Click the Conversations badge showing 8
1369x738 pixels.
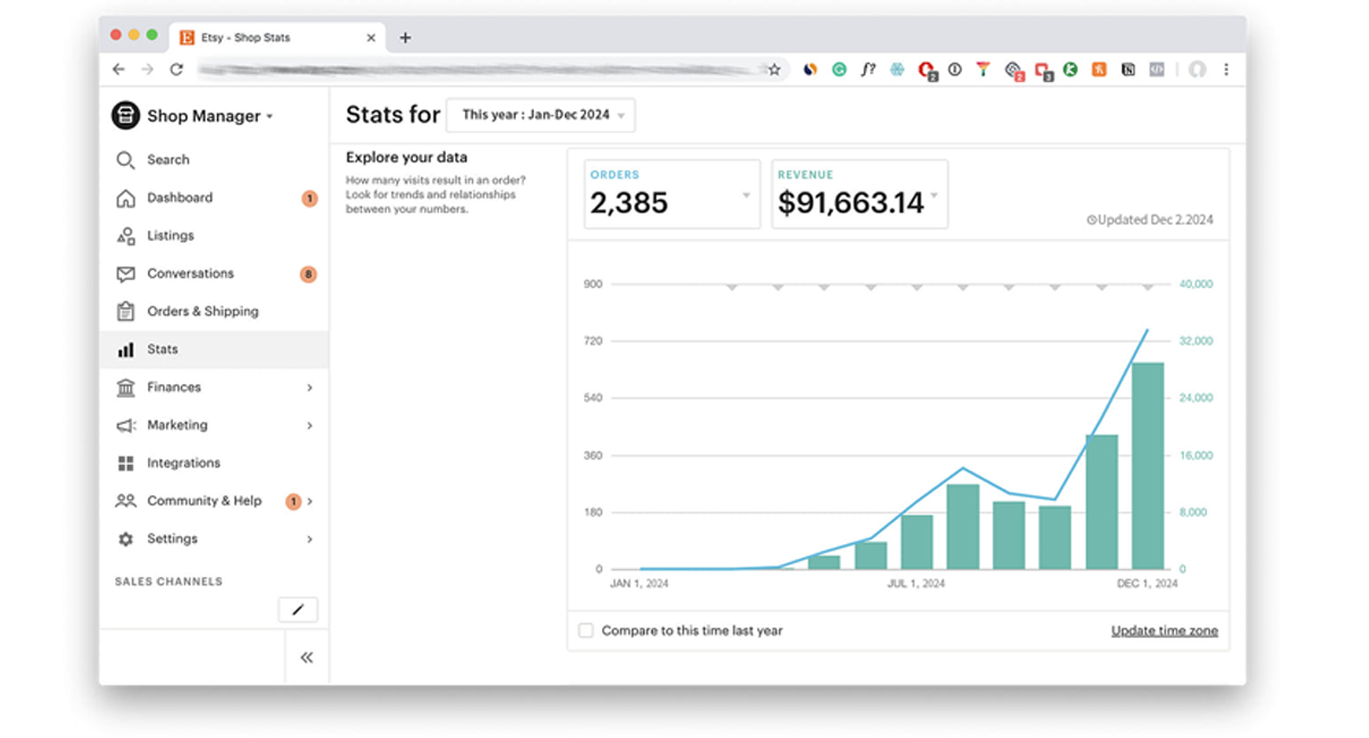tap(308, 275)
